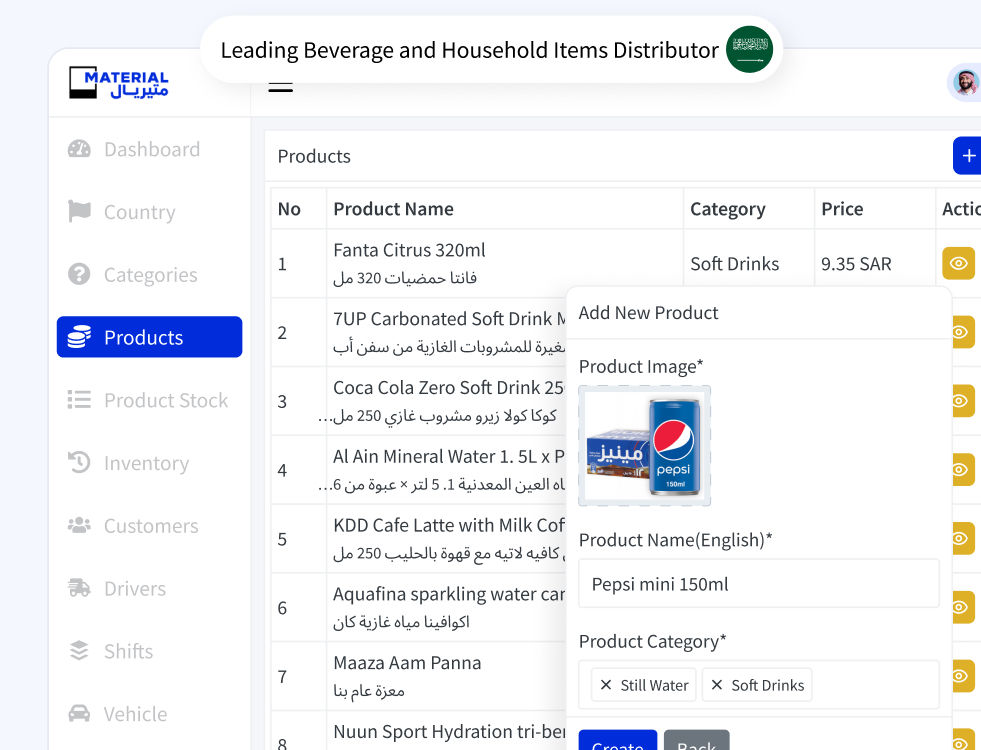This screenshot has height=750, width=981.
Task: Click the Product Name(English) input field
Action: 758,584
